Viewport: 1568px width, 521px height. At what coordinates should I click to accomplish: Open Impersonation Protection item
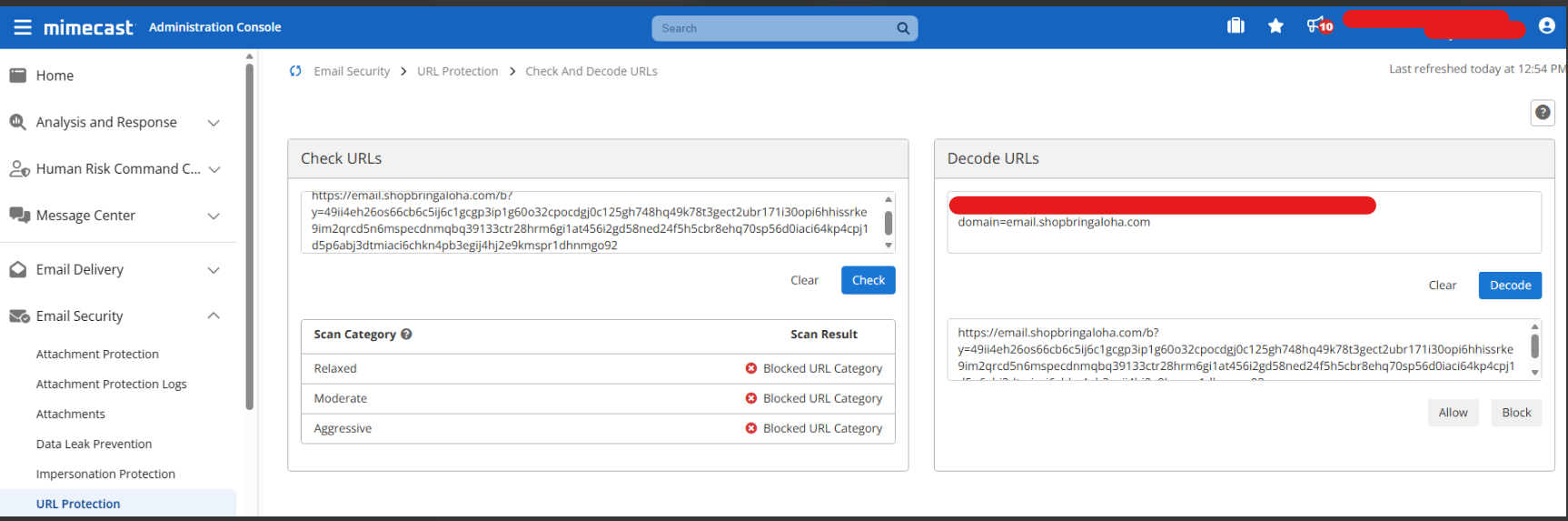pos(105,474)
